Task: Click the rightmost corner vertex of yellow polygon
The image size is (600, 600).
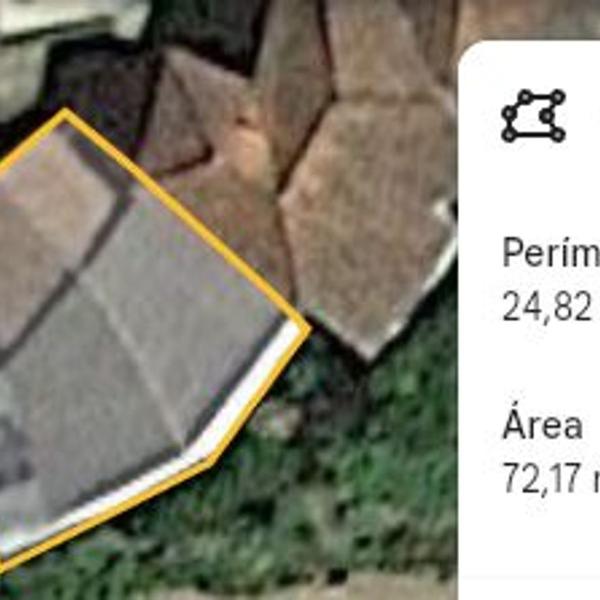Action: click(307, 328)
